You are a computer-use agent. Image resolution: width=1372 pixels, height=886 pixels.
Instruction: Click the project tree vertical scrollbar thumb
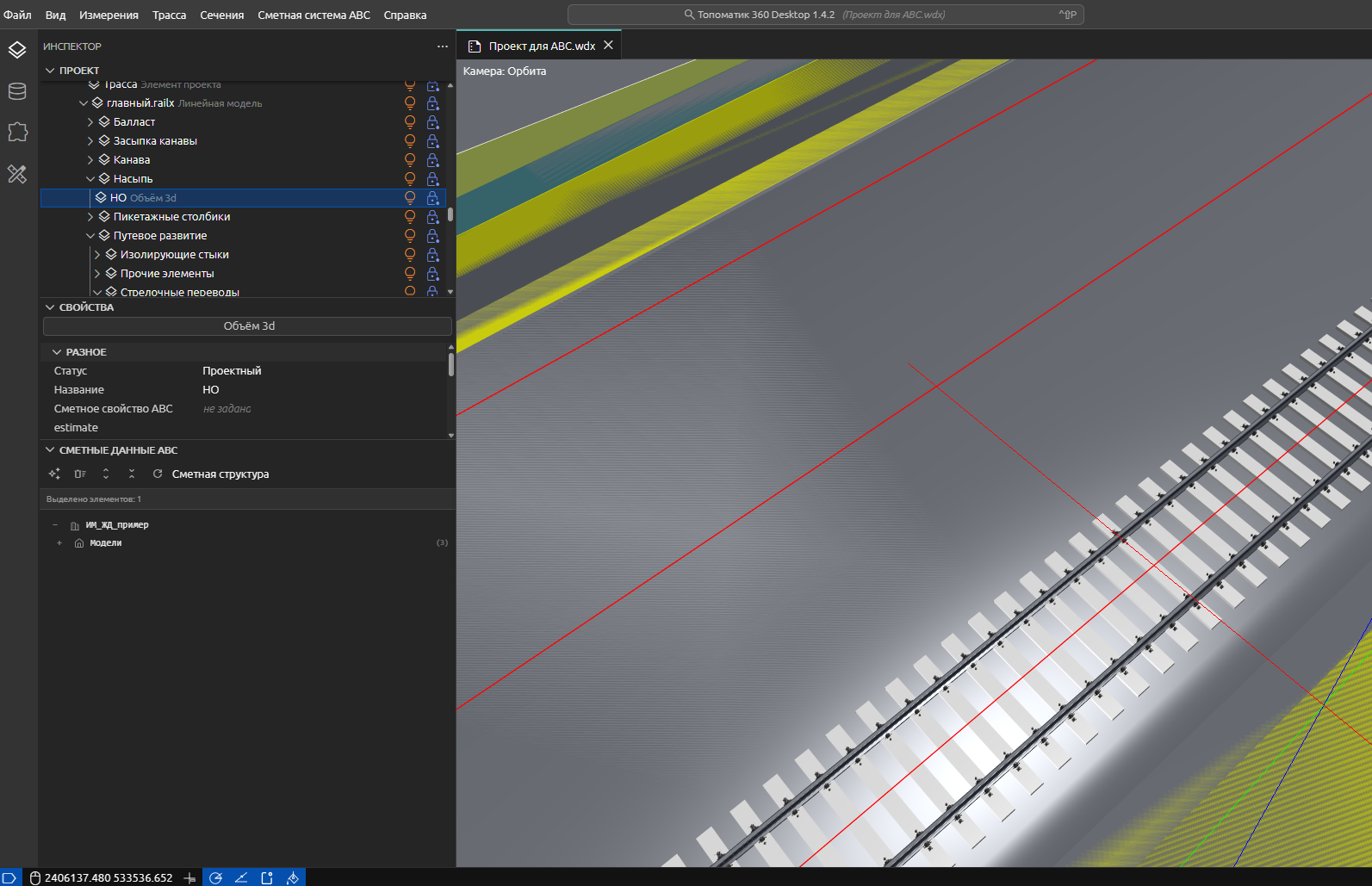(450, 214)
